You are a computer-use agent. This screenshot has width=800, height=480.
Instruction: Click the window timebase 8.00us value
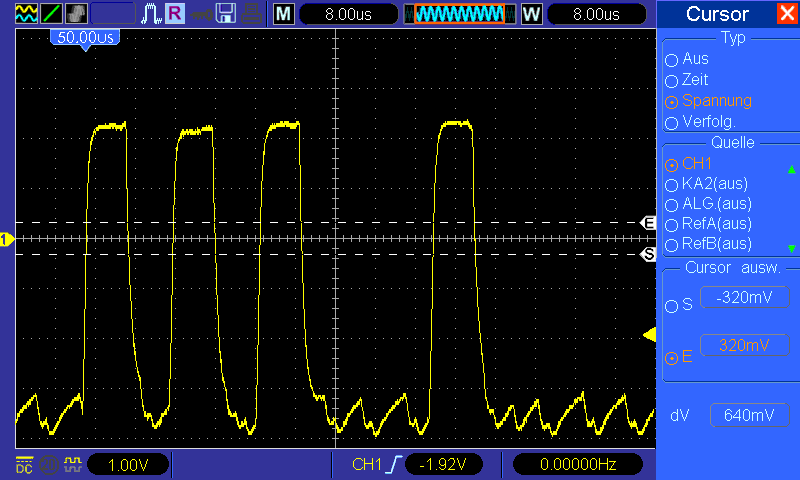coord(596,14)
